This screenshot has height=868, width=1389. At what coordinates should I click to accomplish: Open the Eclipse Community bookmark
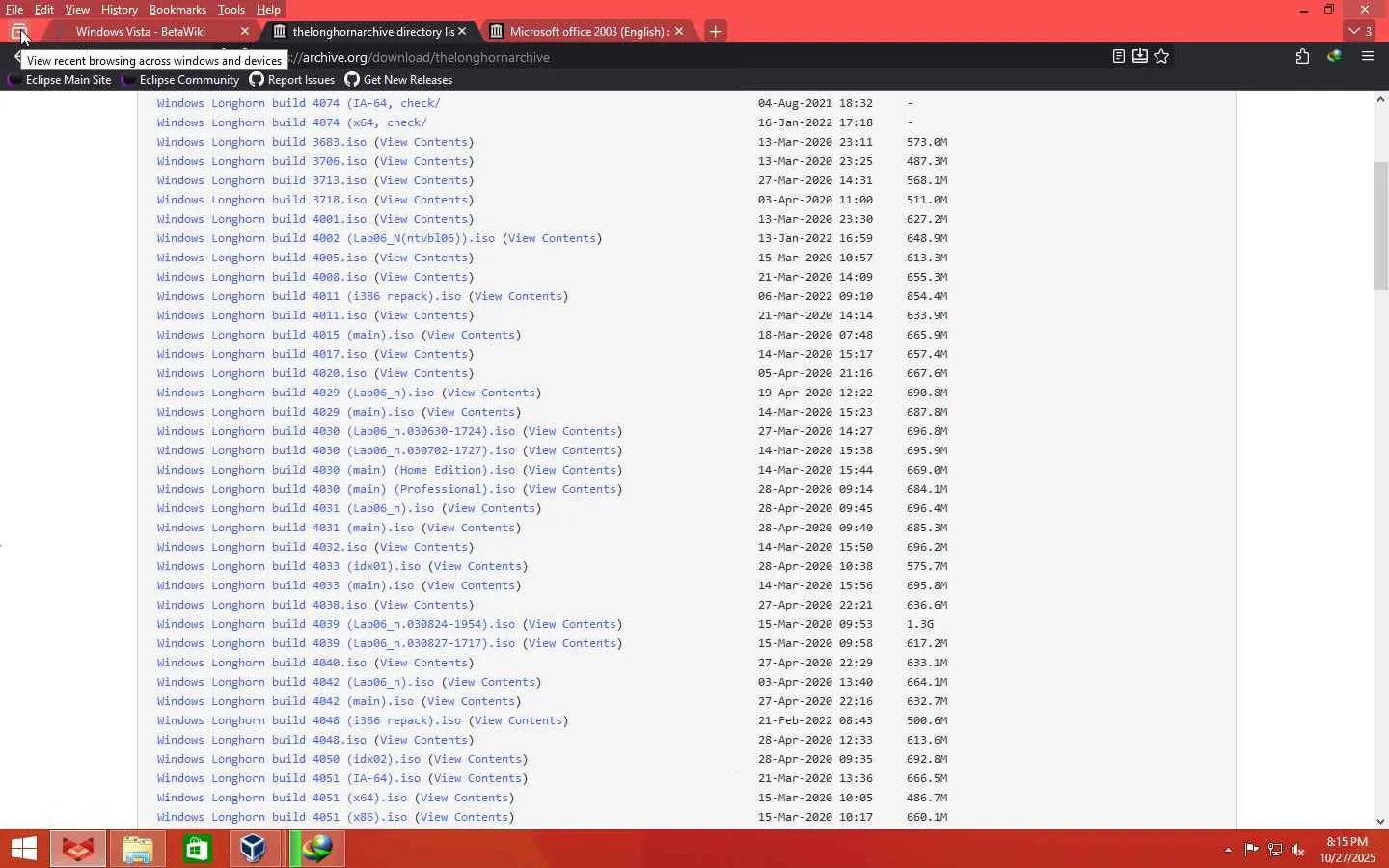[x=179, y=80]
